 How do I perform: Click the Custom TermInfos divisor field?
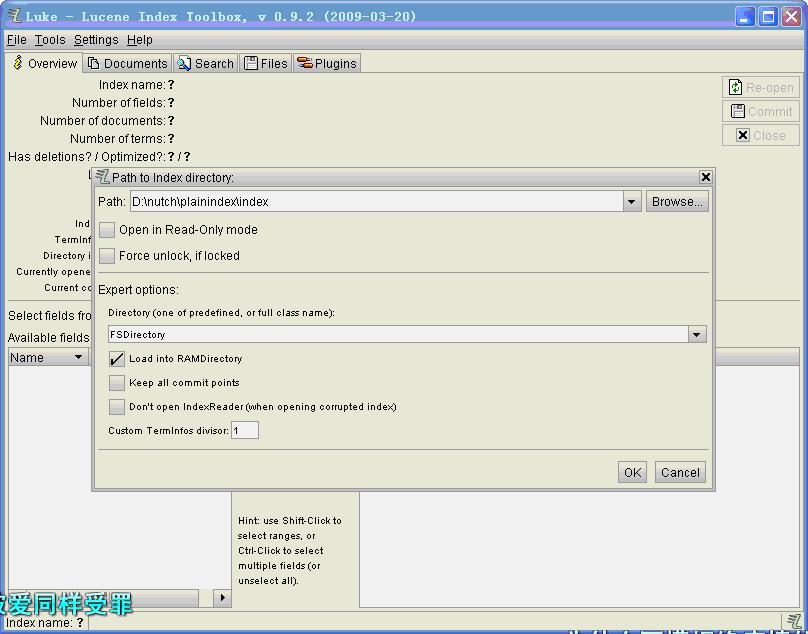[x=245, y=430]
